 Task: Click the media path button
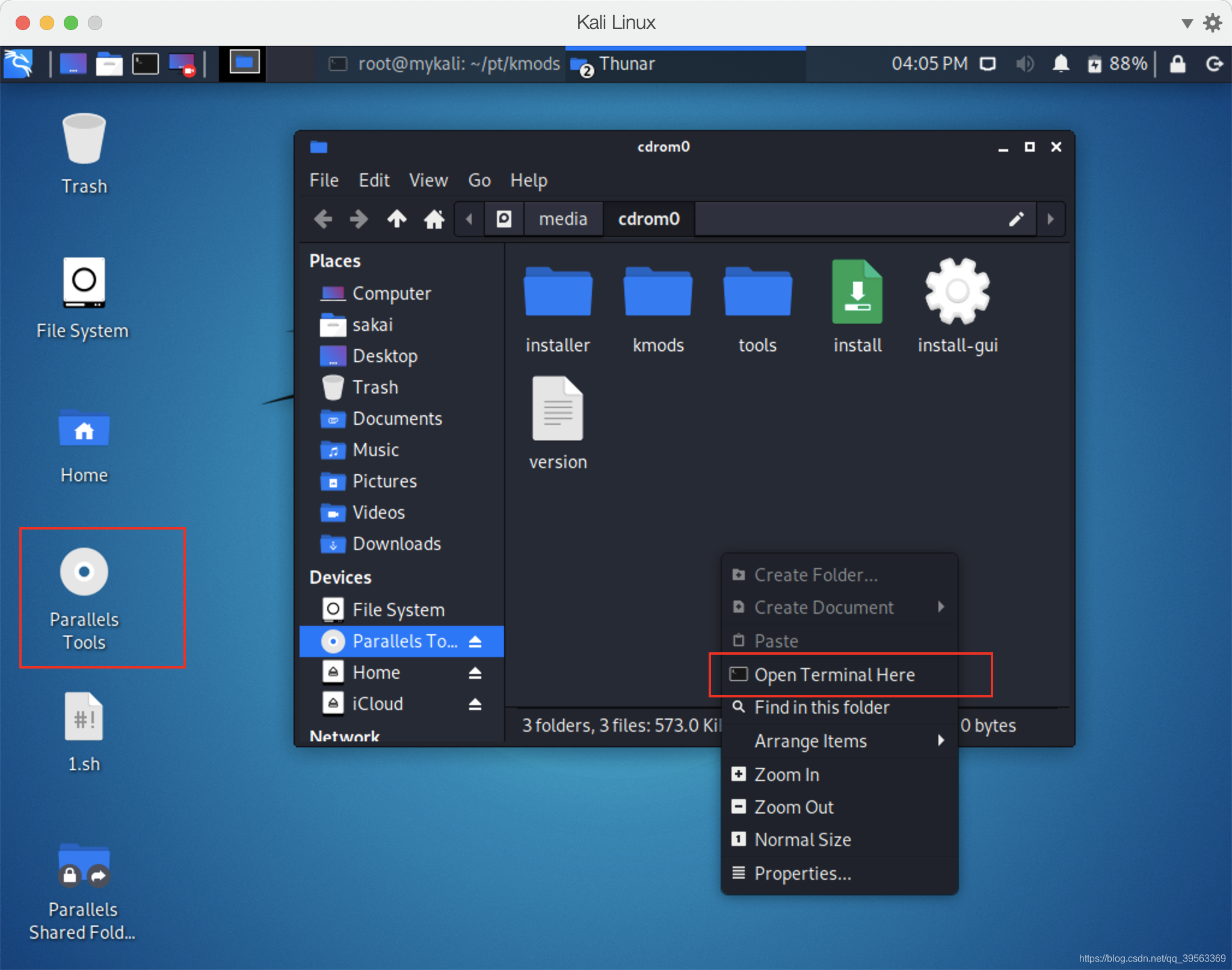562,219
